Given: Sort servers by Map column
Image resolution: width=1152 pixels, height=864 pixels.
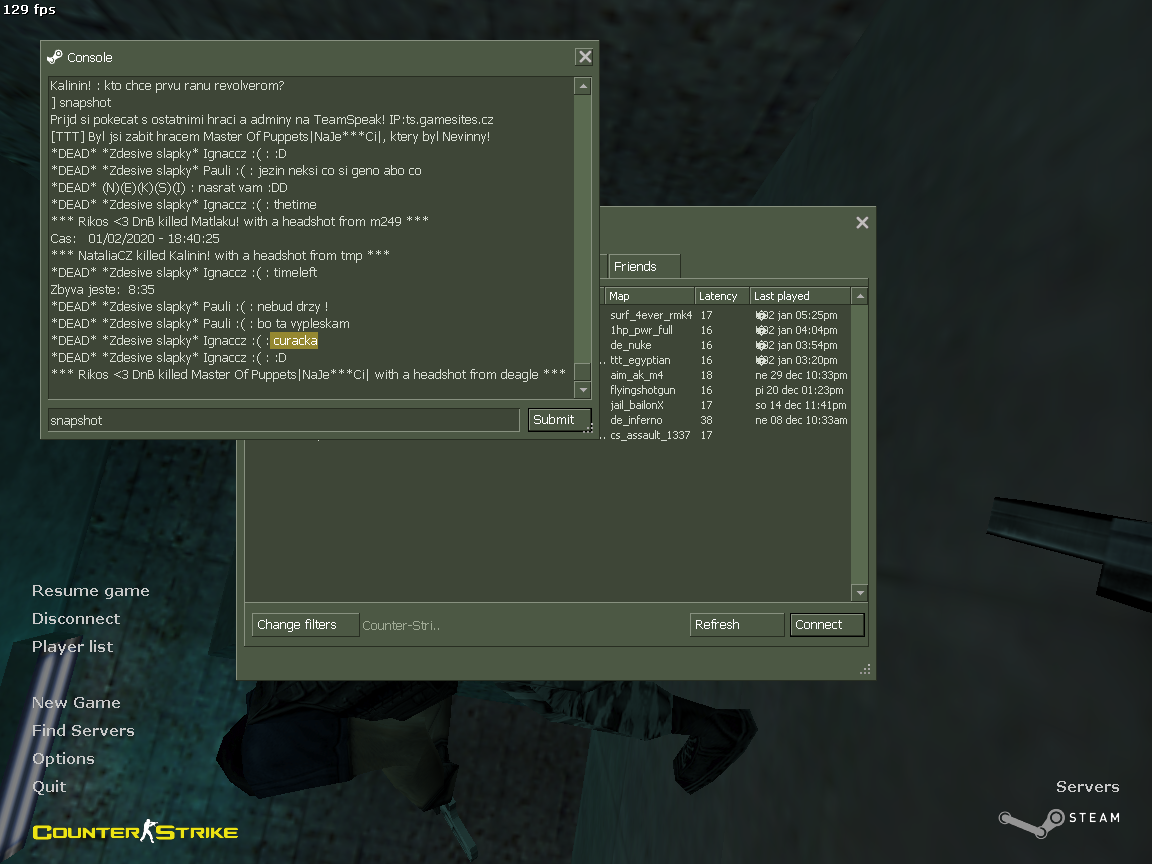Looking at the screenshot, I should 649,296.
